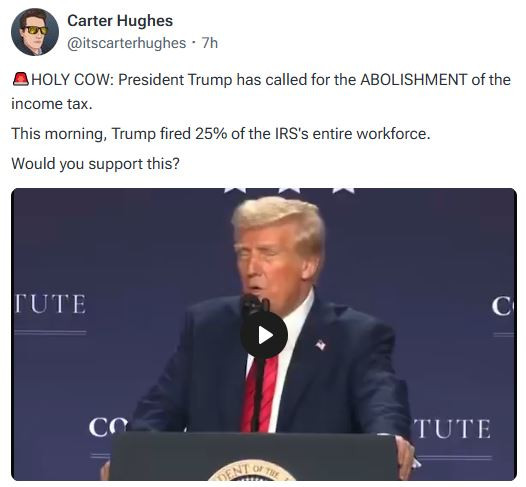Click the lower-right 'TUTE' backdrop text
Screen dimensions: 526x487
coord(452,429)
